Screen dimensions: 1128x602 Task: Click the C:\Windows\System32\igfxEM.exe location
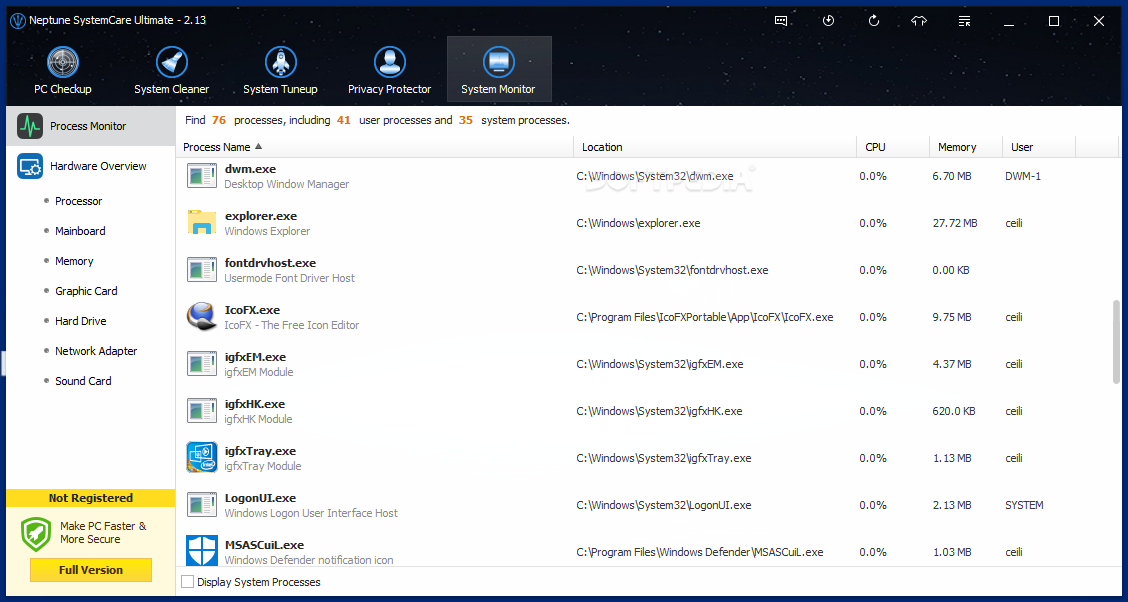click(x=660, y=364)
